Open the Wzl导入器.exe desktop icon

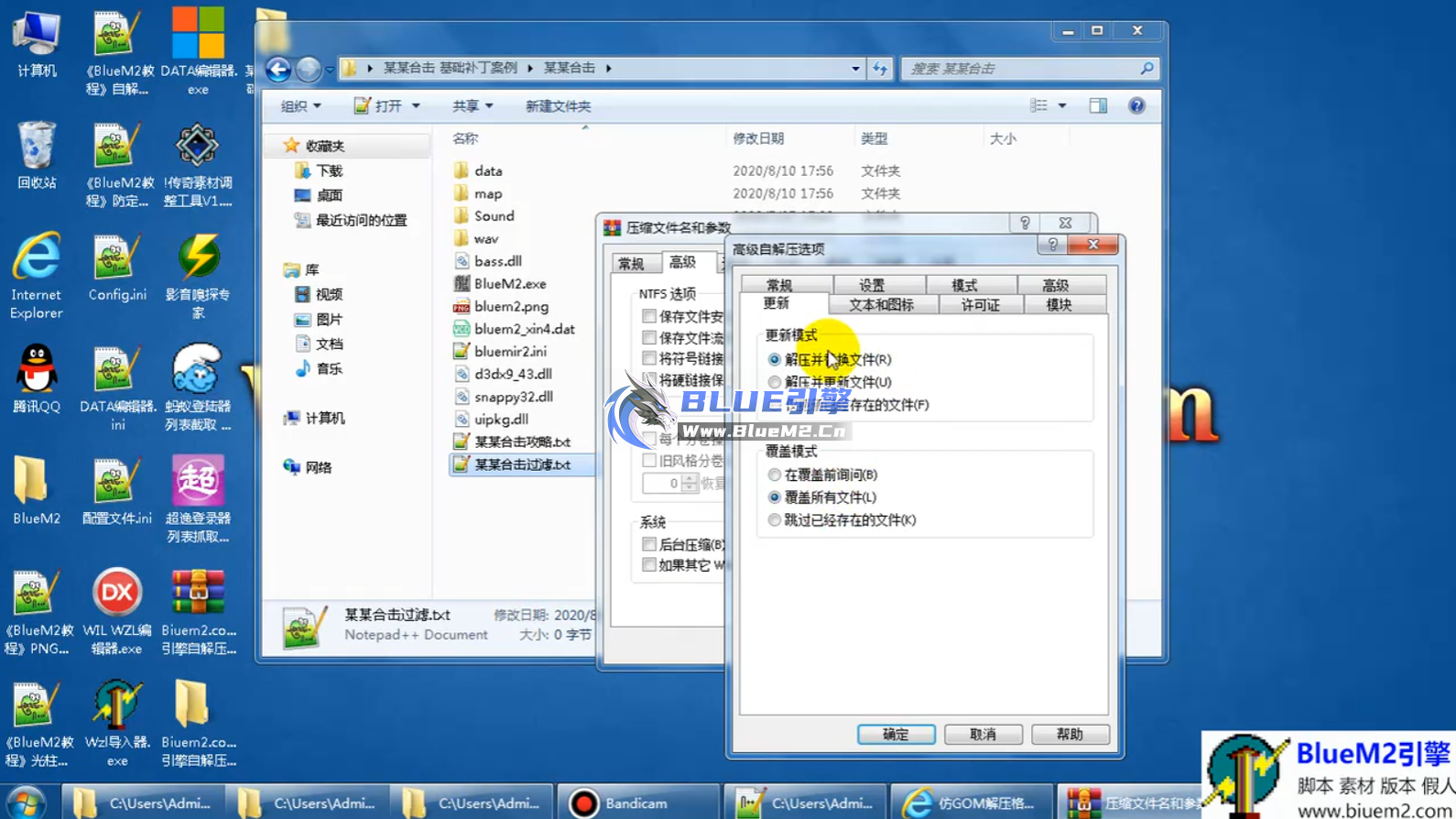pos(117,723)
